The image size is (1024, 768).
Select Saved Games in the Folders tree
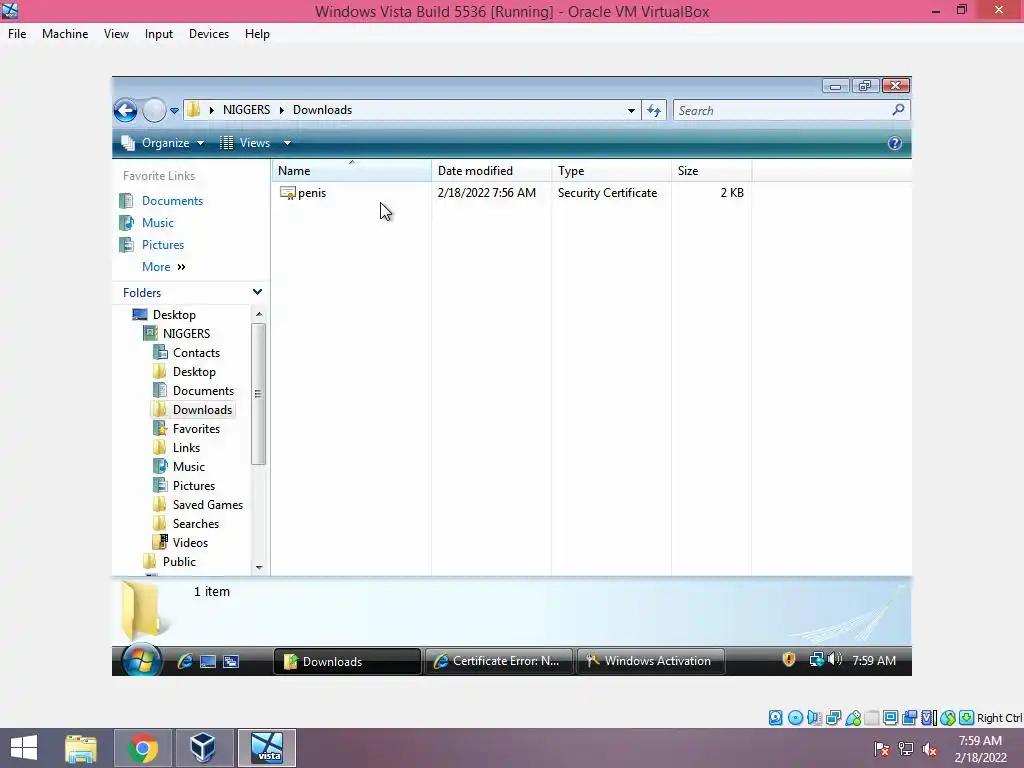(x=208, y=505)
